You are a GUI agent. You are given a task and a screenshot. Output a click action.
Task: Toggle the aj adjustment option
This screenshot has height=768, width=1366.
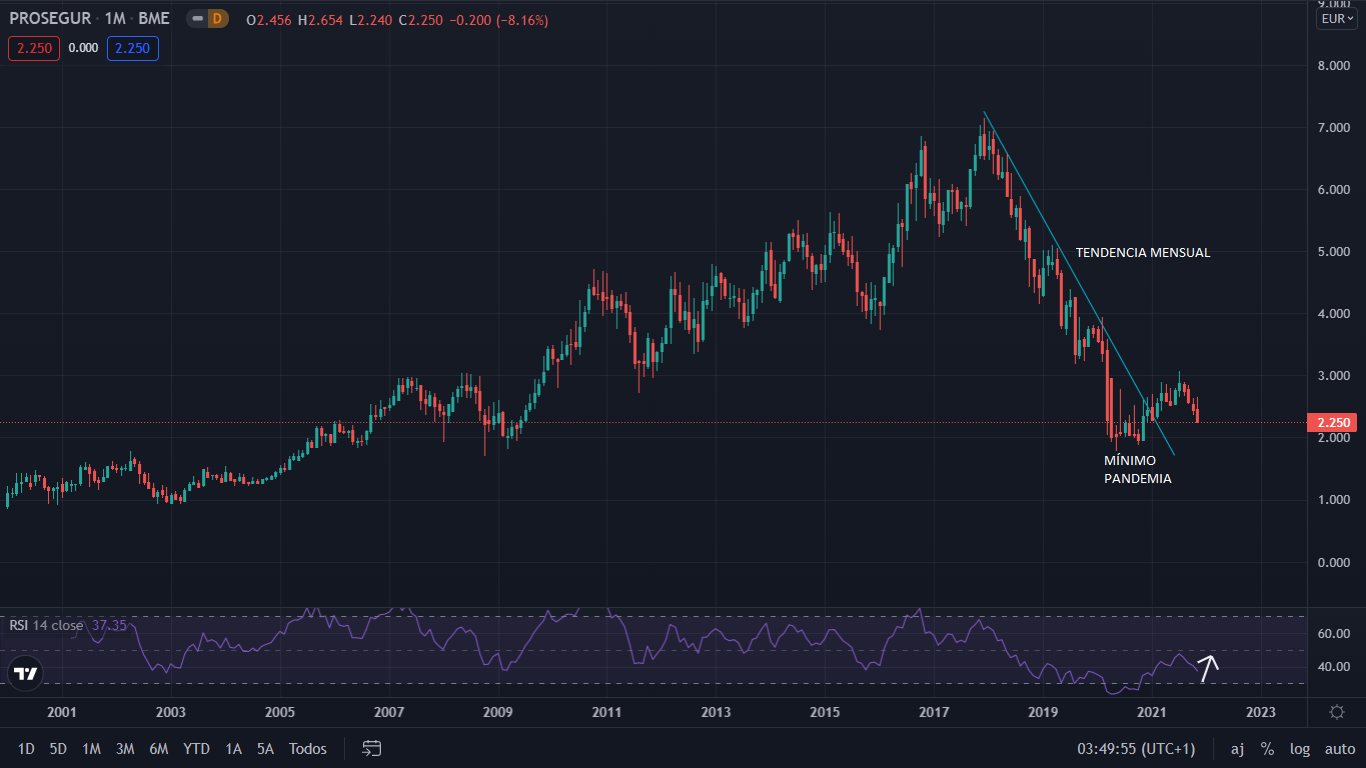click(x=1237, y=748)
